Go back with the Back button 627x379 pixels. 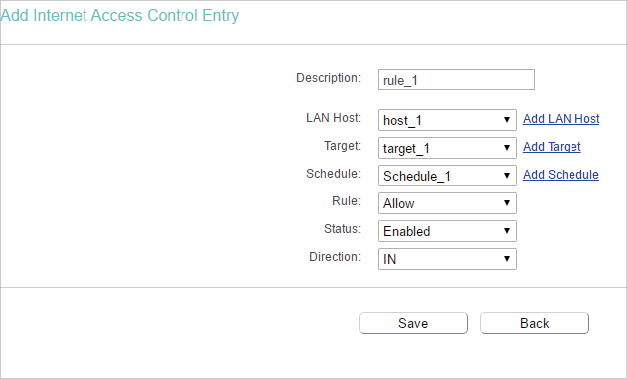point(534,323)
